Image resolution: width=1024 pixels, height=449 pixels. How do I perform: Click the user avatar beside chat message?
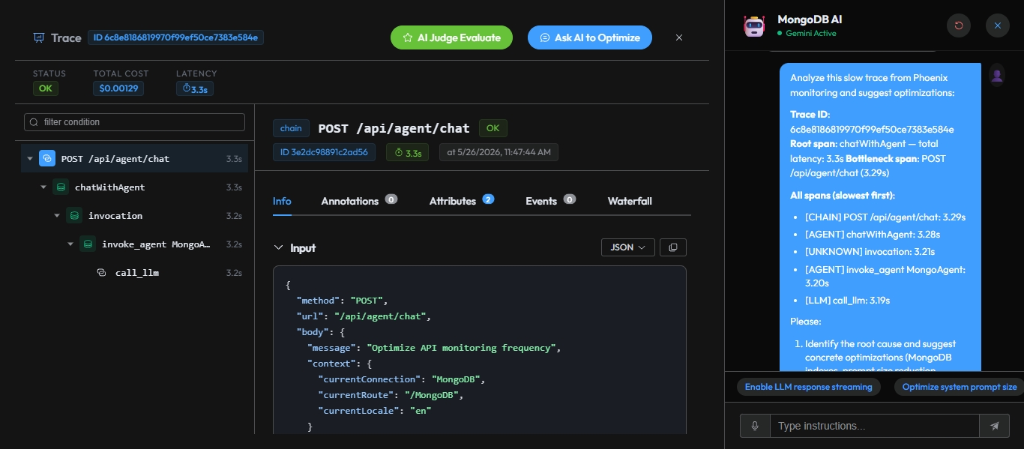(997, 75)
